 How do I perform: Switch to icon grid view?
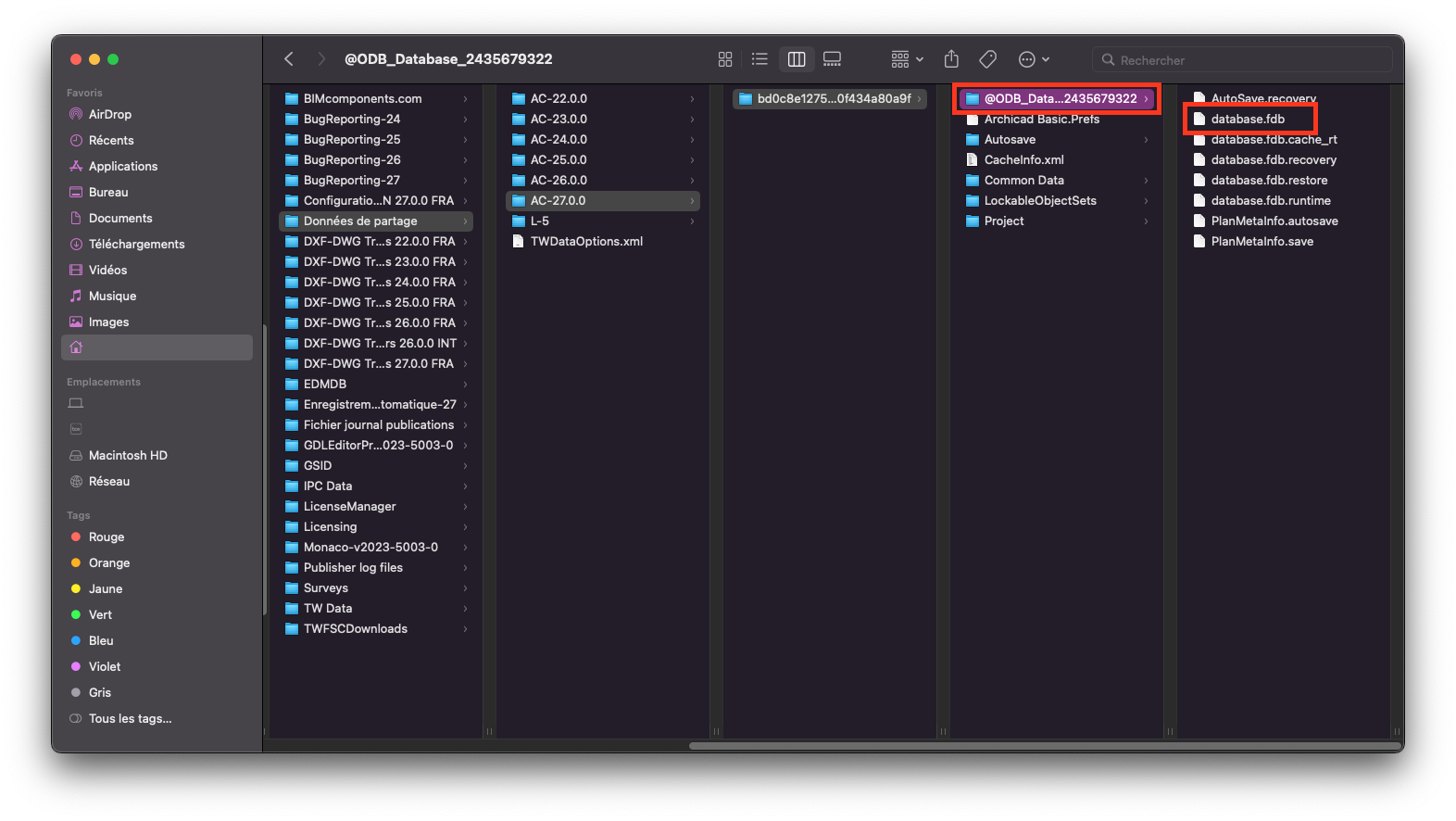725,59
